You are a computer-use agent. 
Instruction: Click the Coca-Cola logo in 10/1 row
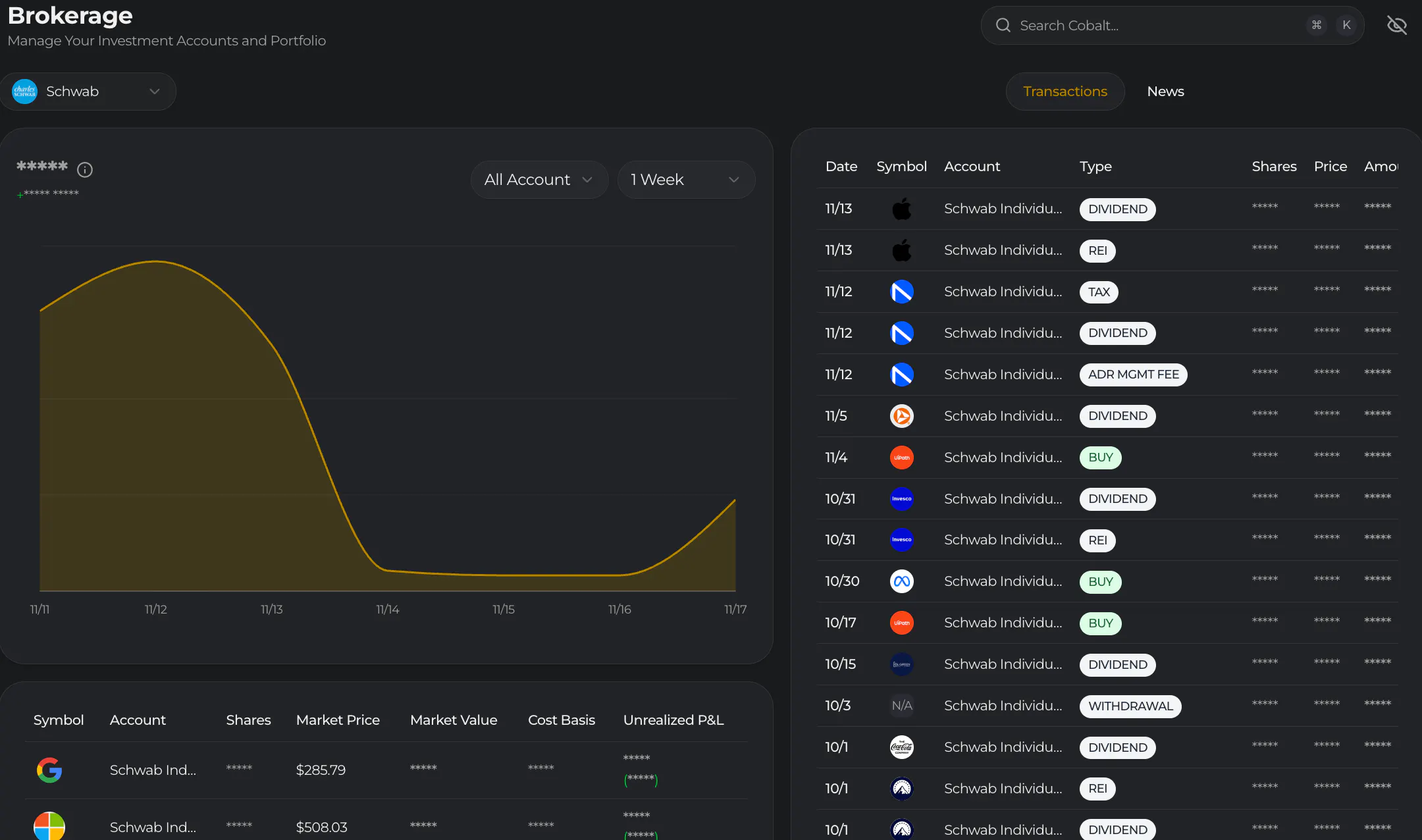[x=901, y=747]
